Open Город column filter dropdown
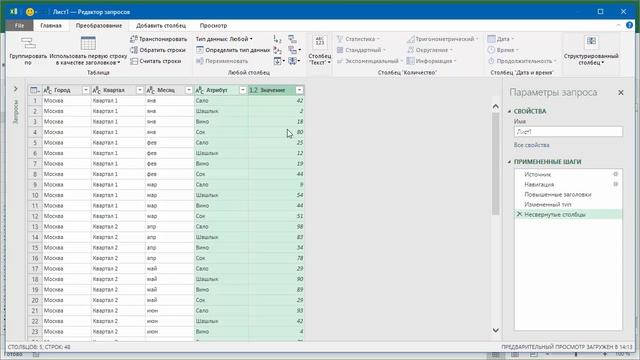This screenshot has width=640, height=360. click(86, 90)
